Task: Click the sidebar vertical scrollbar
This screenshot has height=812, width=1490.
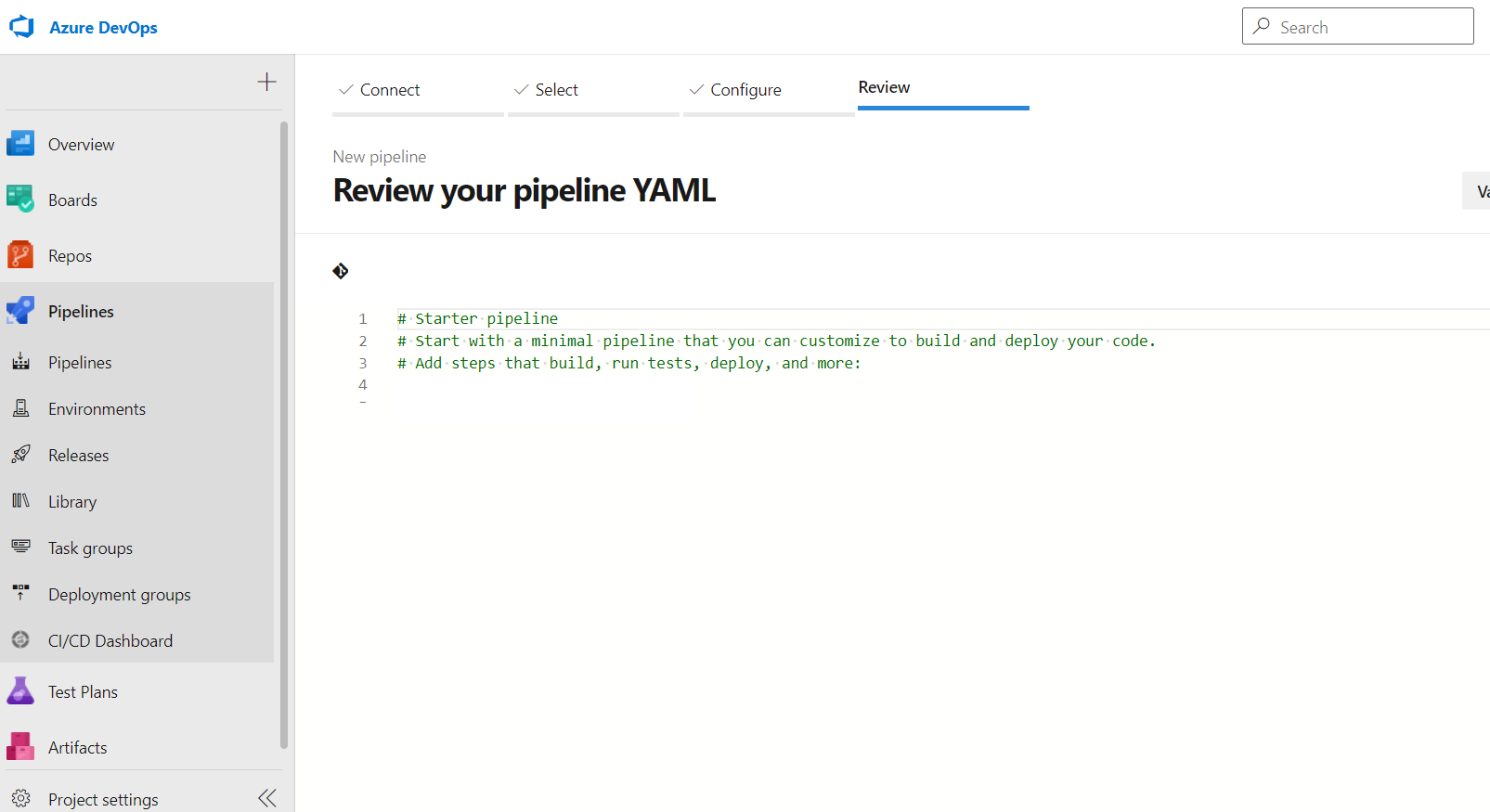Action: (x=284, y=434)
